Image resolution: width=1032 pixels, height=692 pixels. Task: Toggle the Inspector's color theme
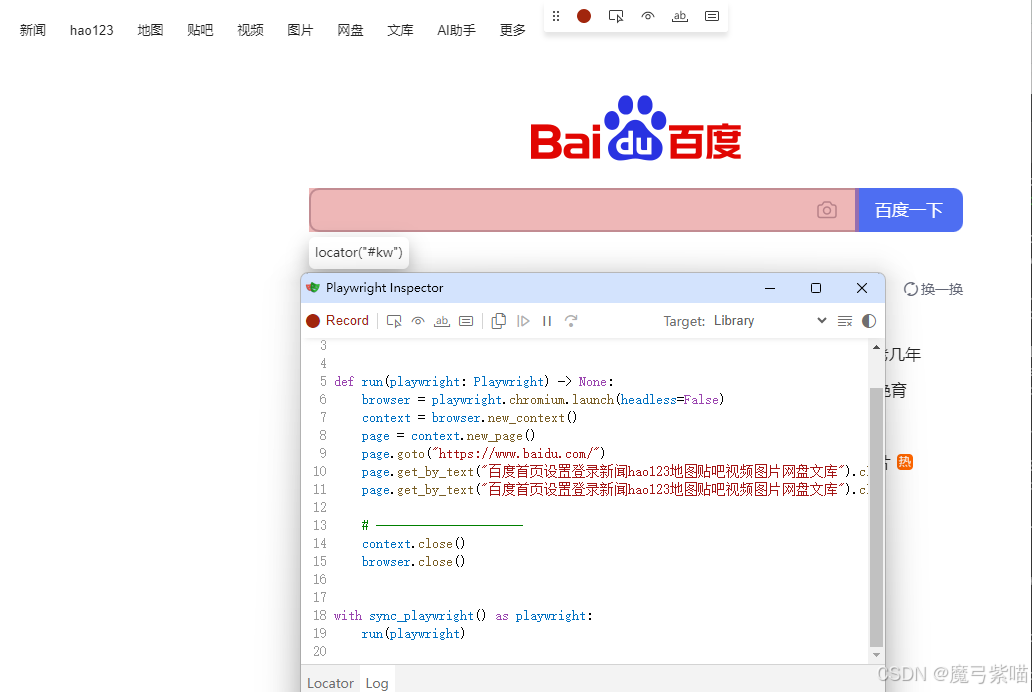869,321
